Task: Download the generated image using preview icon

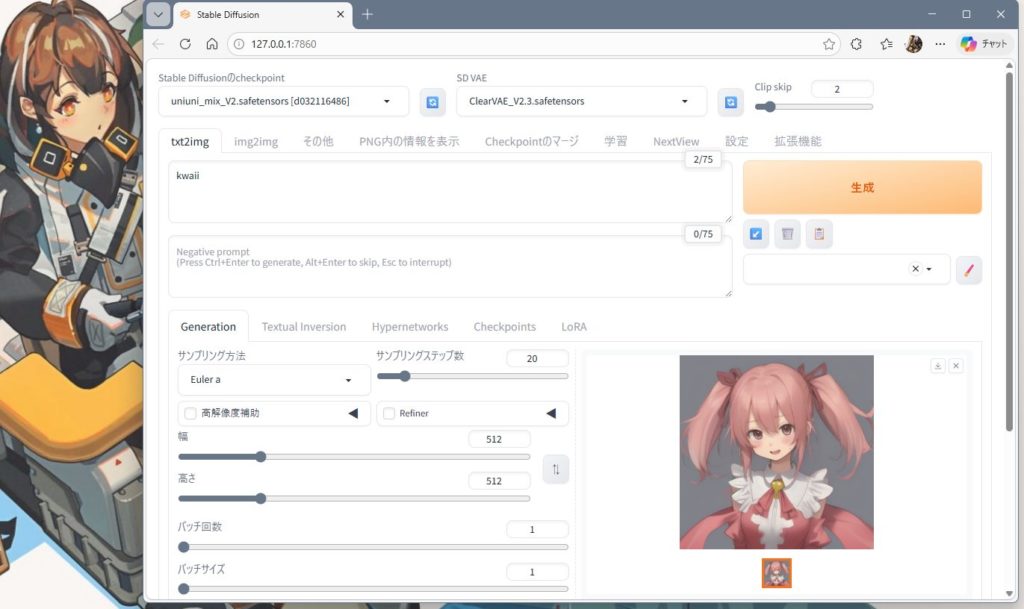Action: point(938,366)
